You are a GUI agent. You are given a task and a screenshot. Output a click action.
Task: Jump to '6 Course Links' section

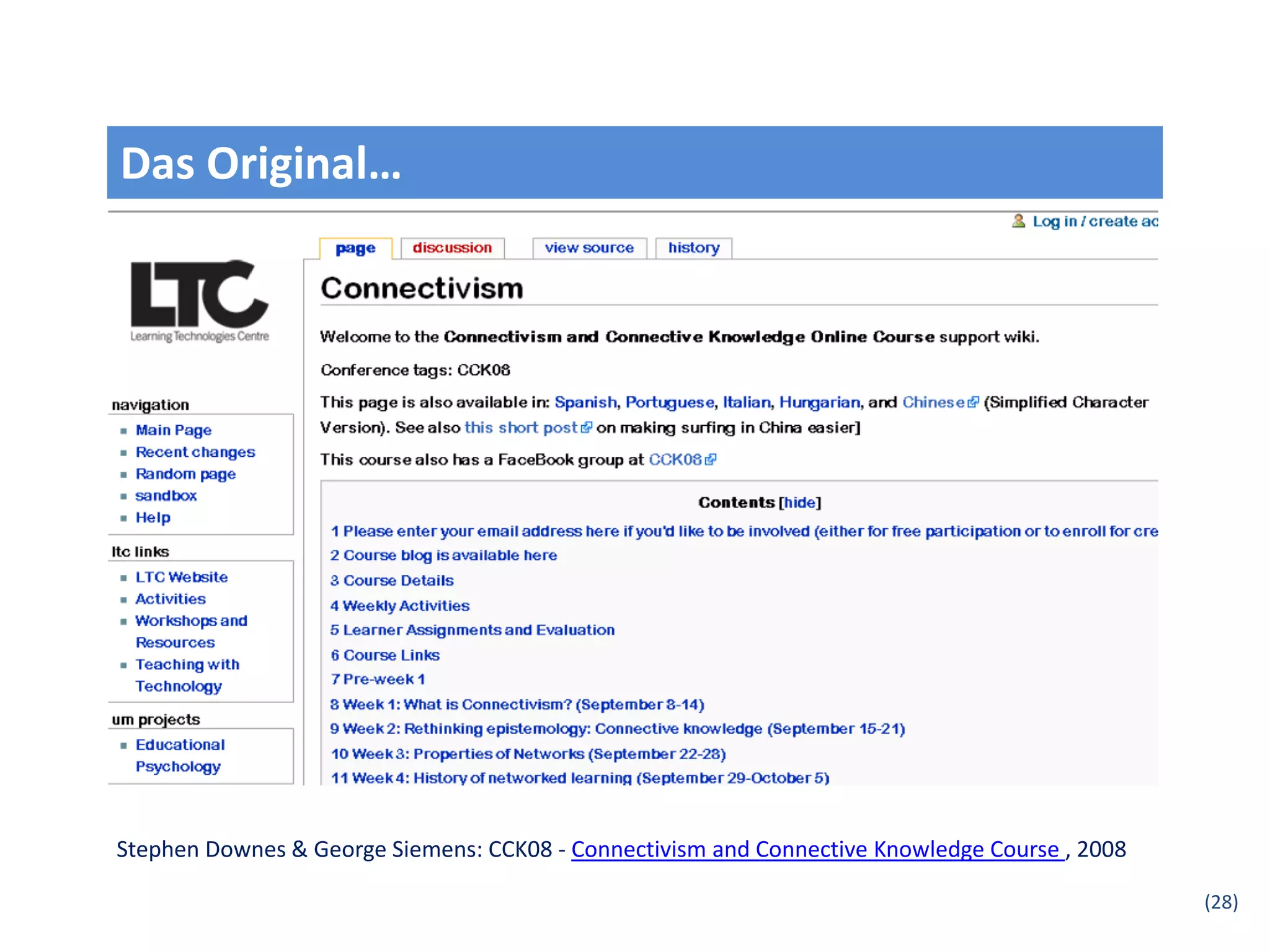pyautogui.click(x=385, y=655)
